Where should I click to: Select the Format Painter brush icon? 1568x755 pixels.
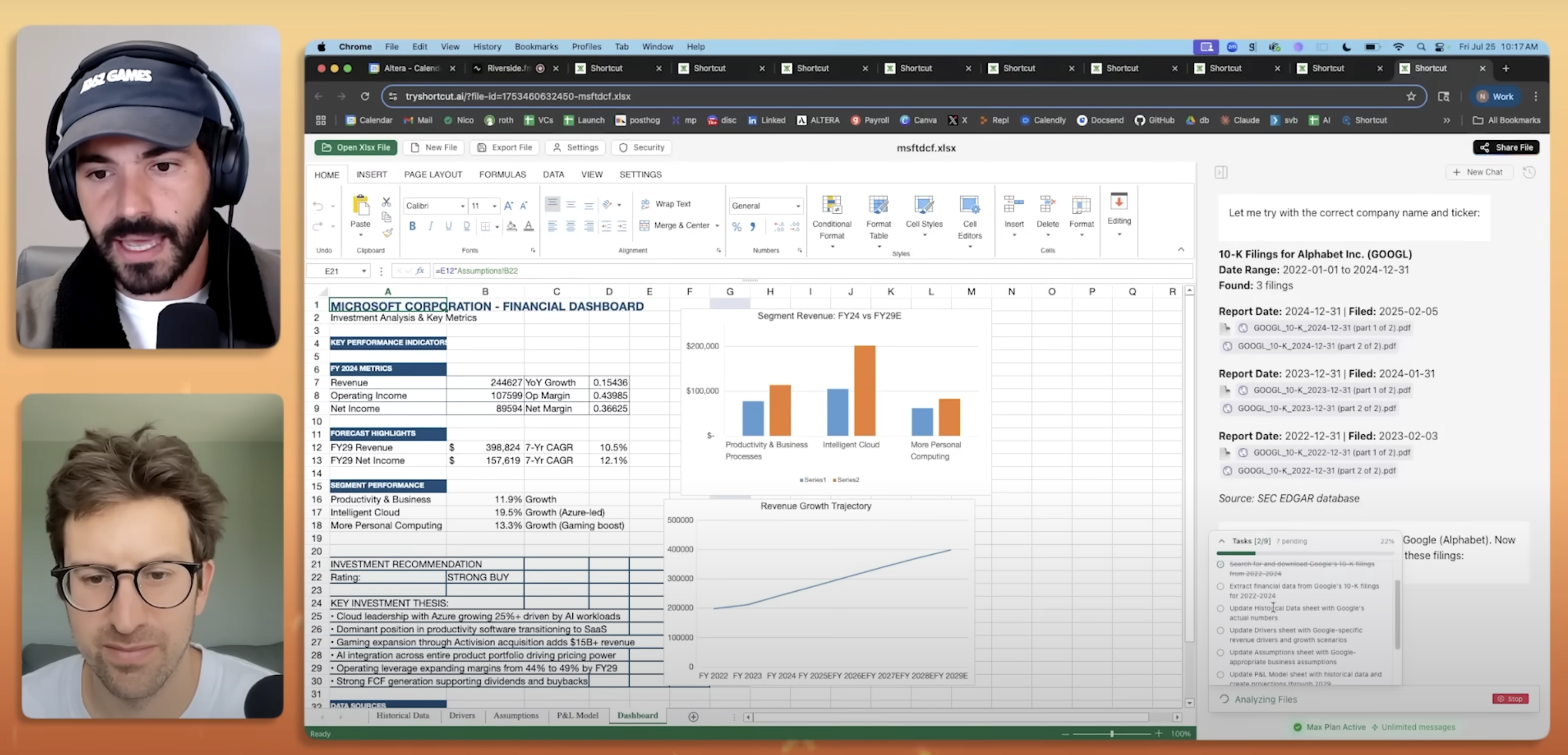(387, 232)
